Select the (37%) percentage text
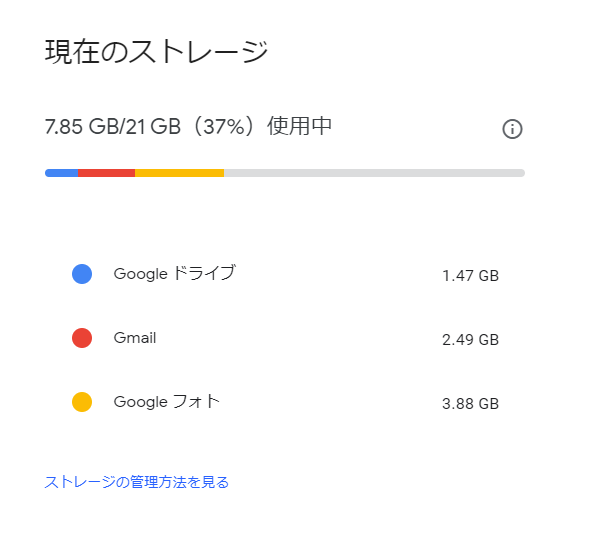Screen dimensions: 592x533 click(224, 126)
